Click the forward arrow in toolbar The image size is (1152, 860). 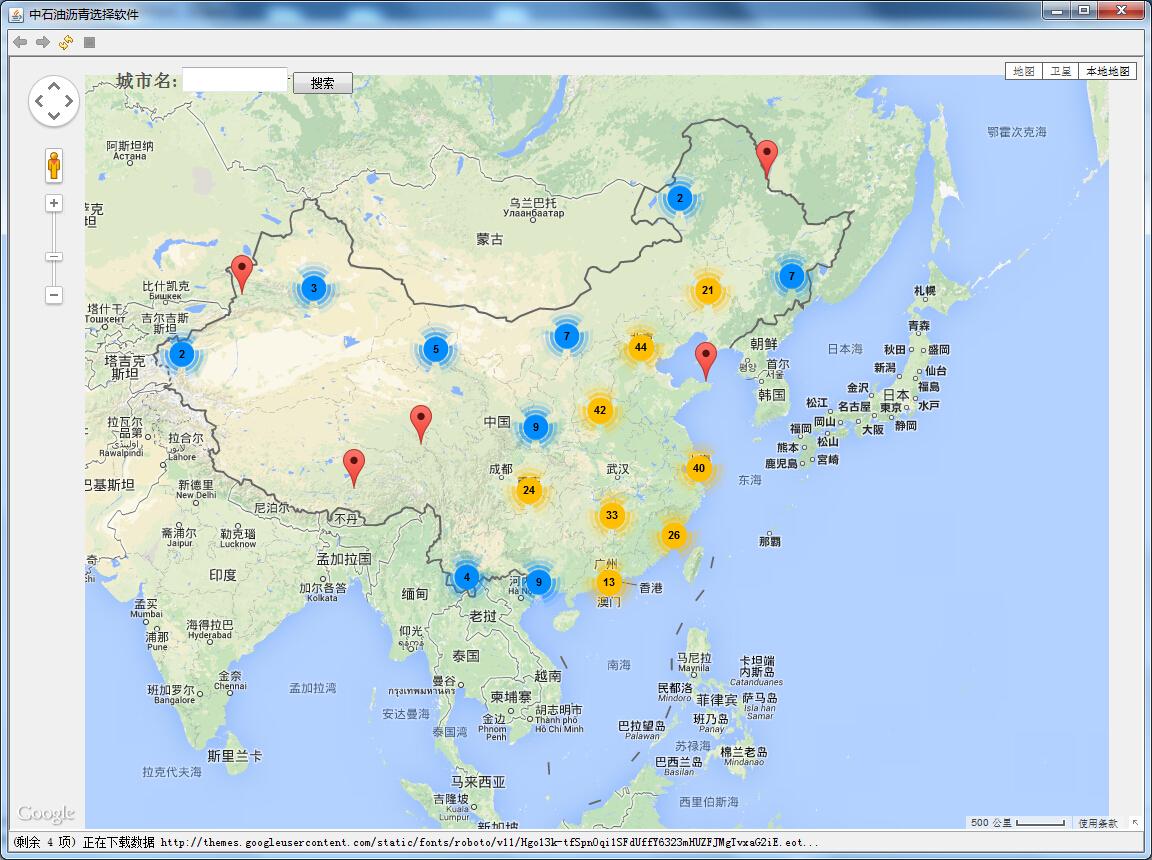click(x=43, y=42)
